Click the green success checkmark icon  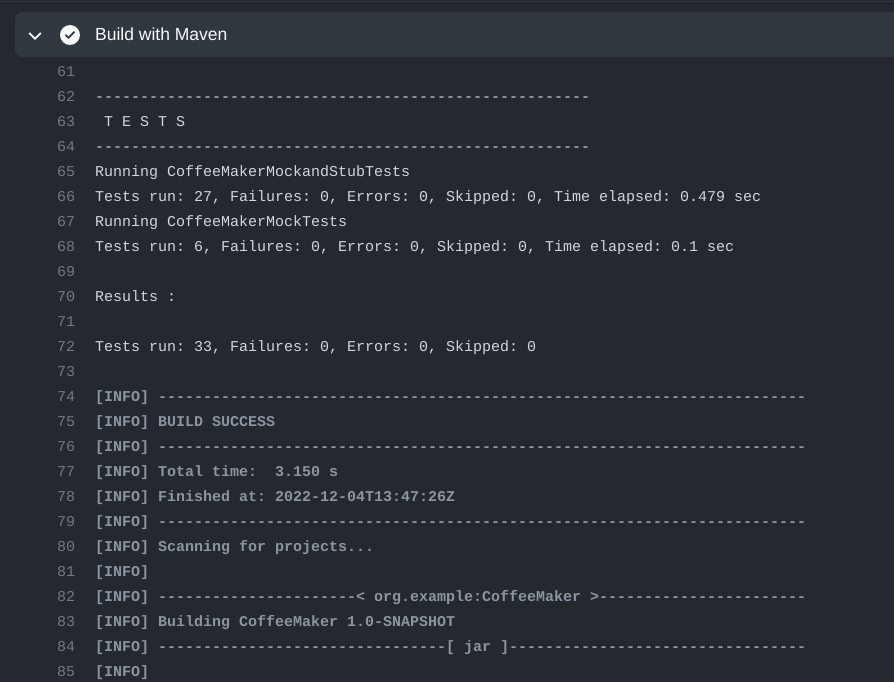click(70, 35)
